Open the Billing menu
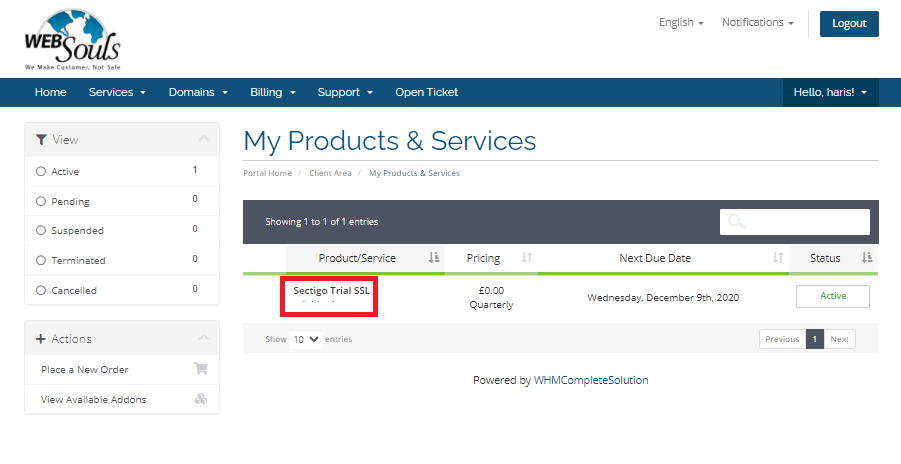901x464 pixels. [272, 92]
